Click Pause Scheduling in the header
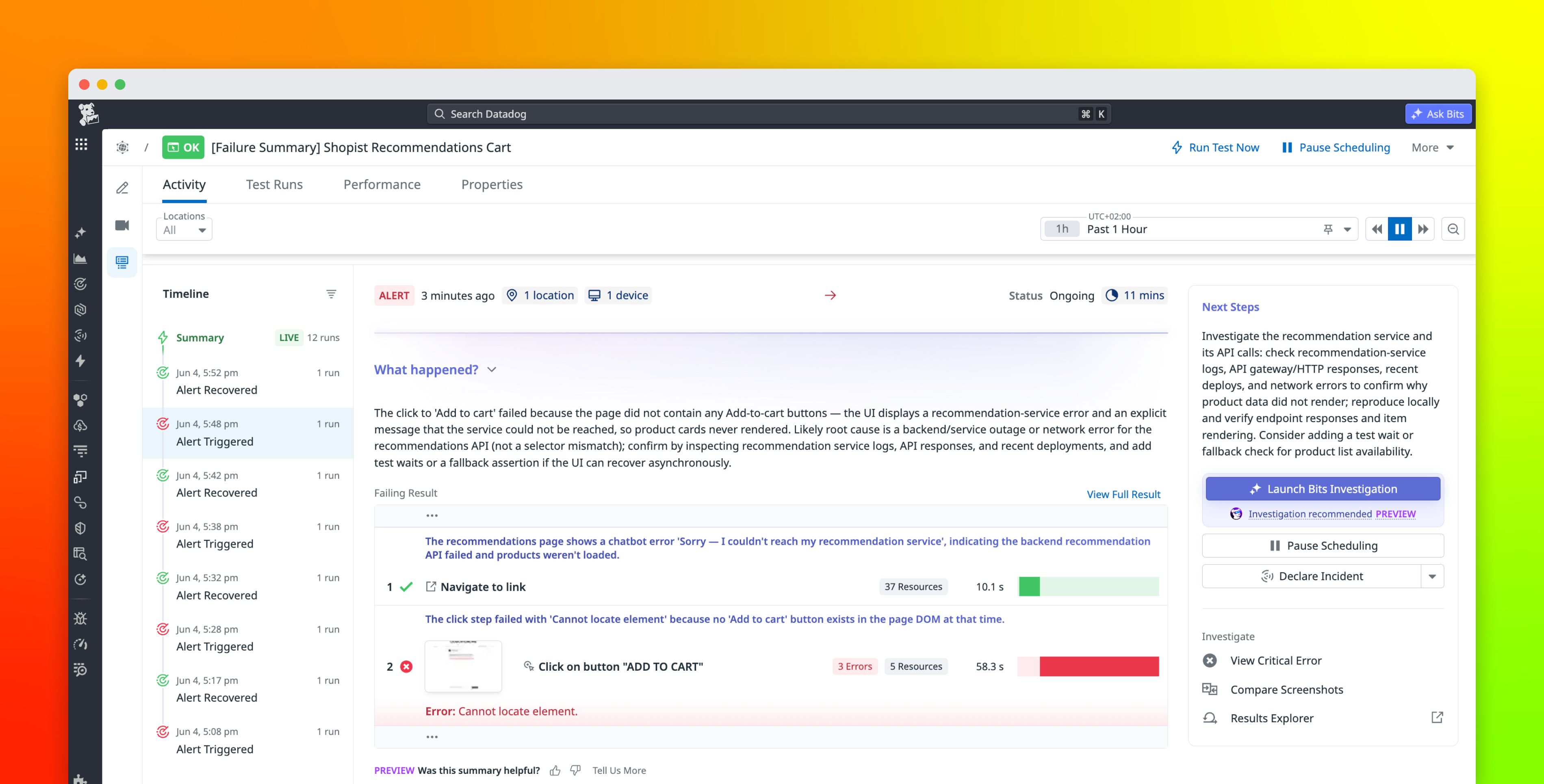1544x784 pixels. pyautogui.click(x=1336, y=147)
